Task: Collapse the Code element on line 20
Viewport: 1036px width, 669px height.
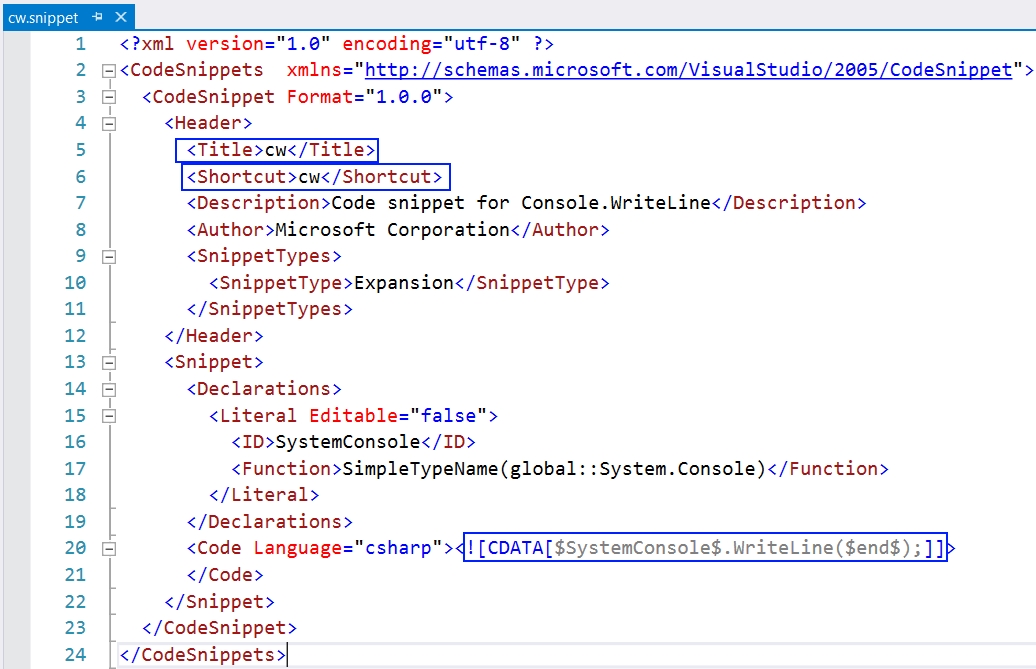Action: pyautogui.click(x=108, y=547)
